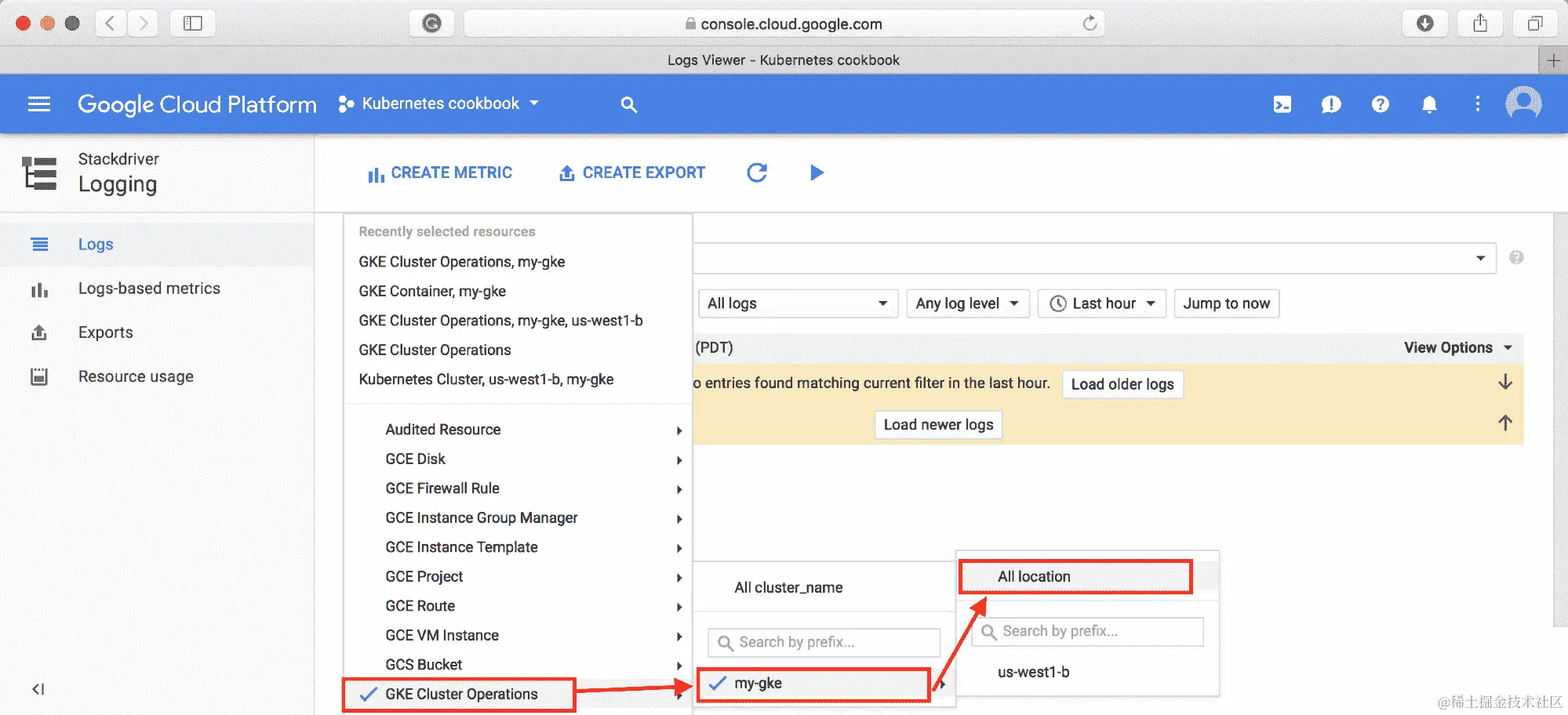Screen dimensions: 1568x715
Task: Open the help question-mark menu
Action: point(1381,104)
